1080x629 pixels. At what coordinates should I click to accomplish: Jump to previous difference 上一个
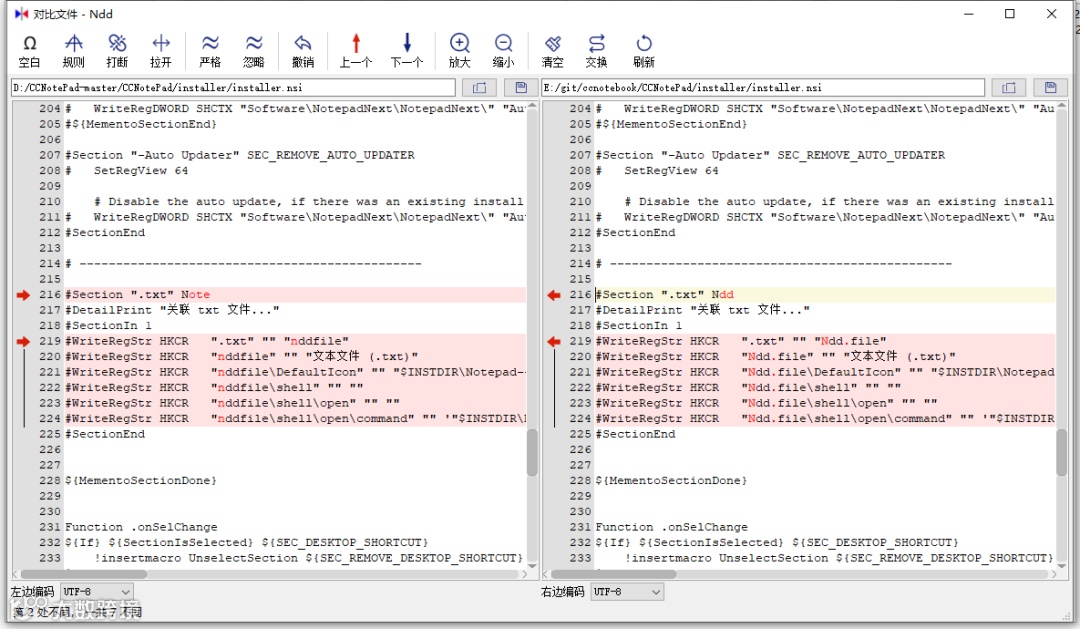(x=355, y=51)
